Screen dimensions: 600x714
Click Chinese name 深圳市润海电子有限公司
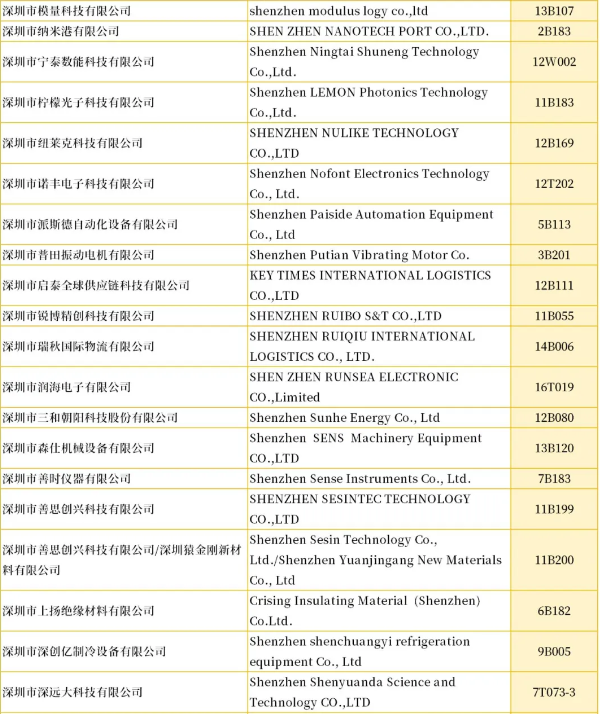point(66,387)
